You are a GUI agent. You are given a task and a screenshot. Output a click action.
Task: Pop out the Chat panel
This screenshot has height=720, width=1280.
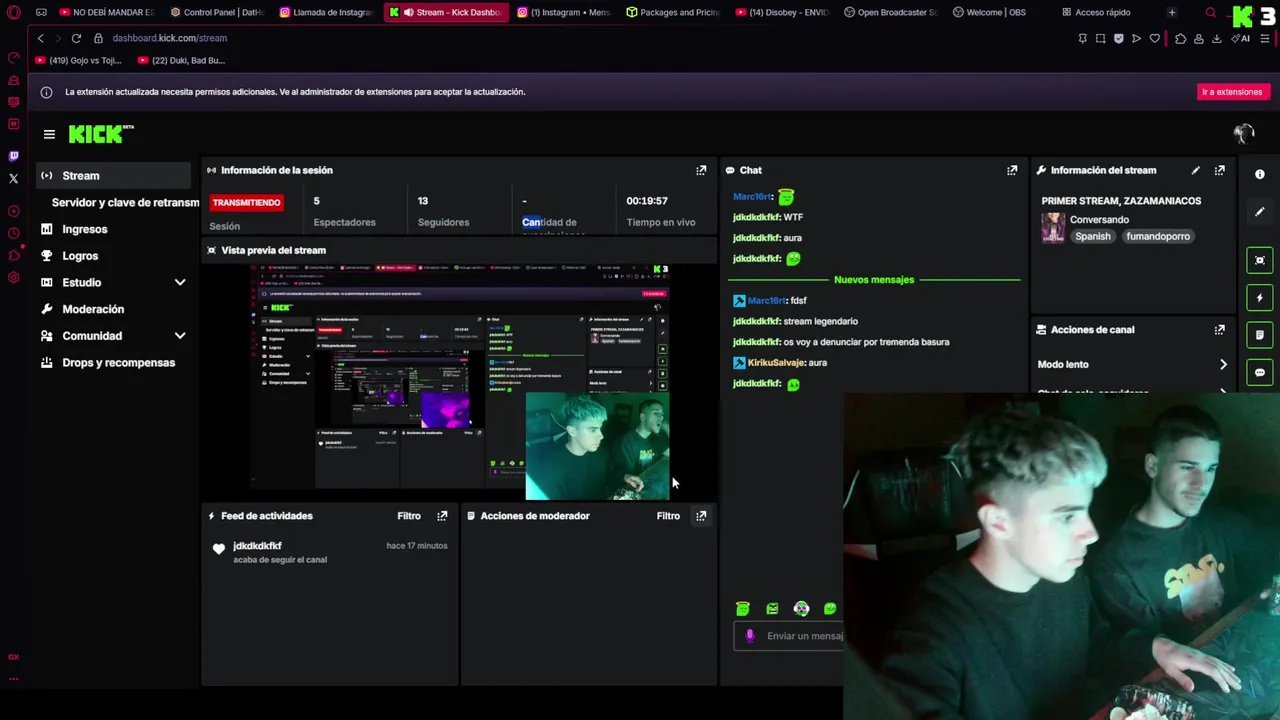coord(1012,170)
